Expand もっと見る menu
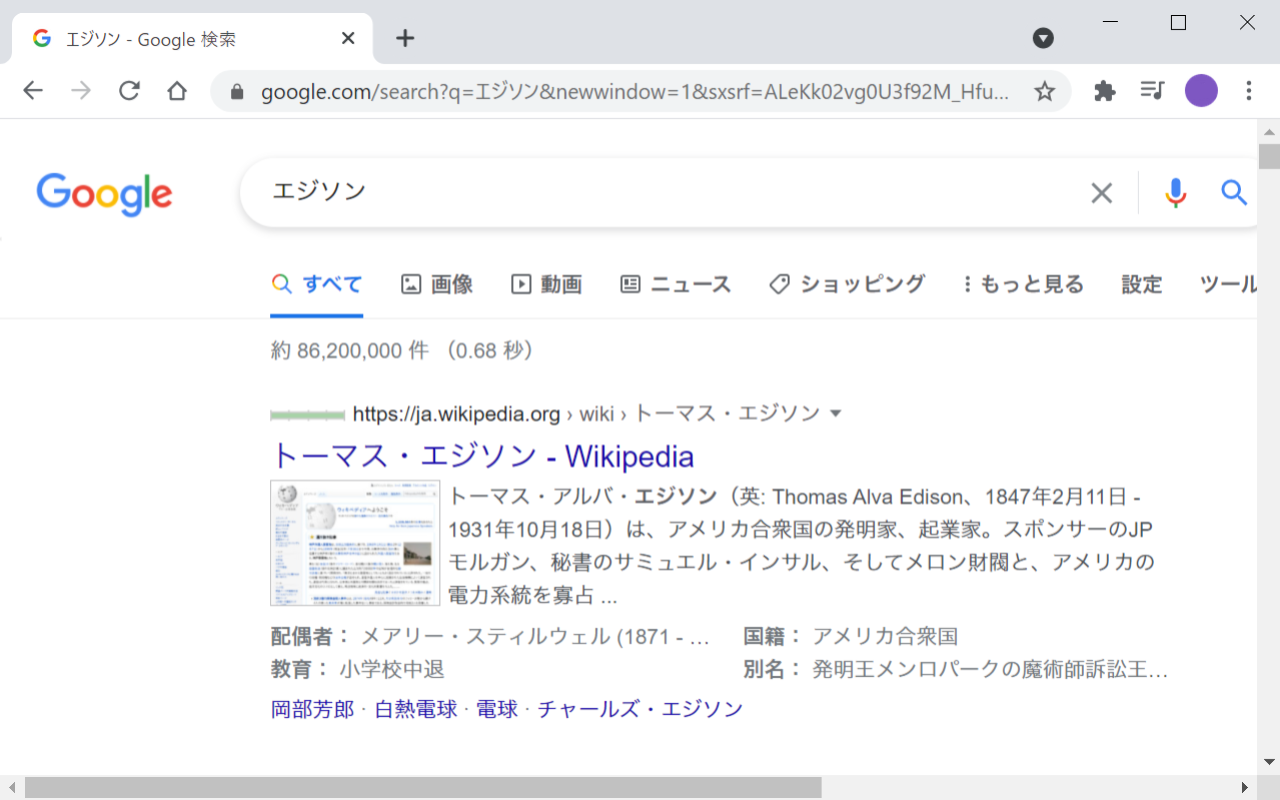 pos(1023,284)
